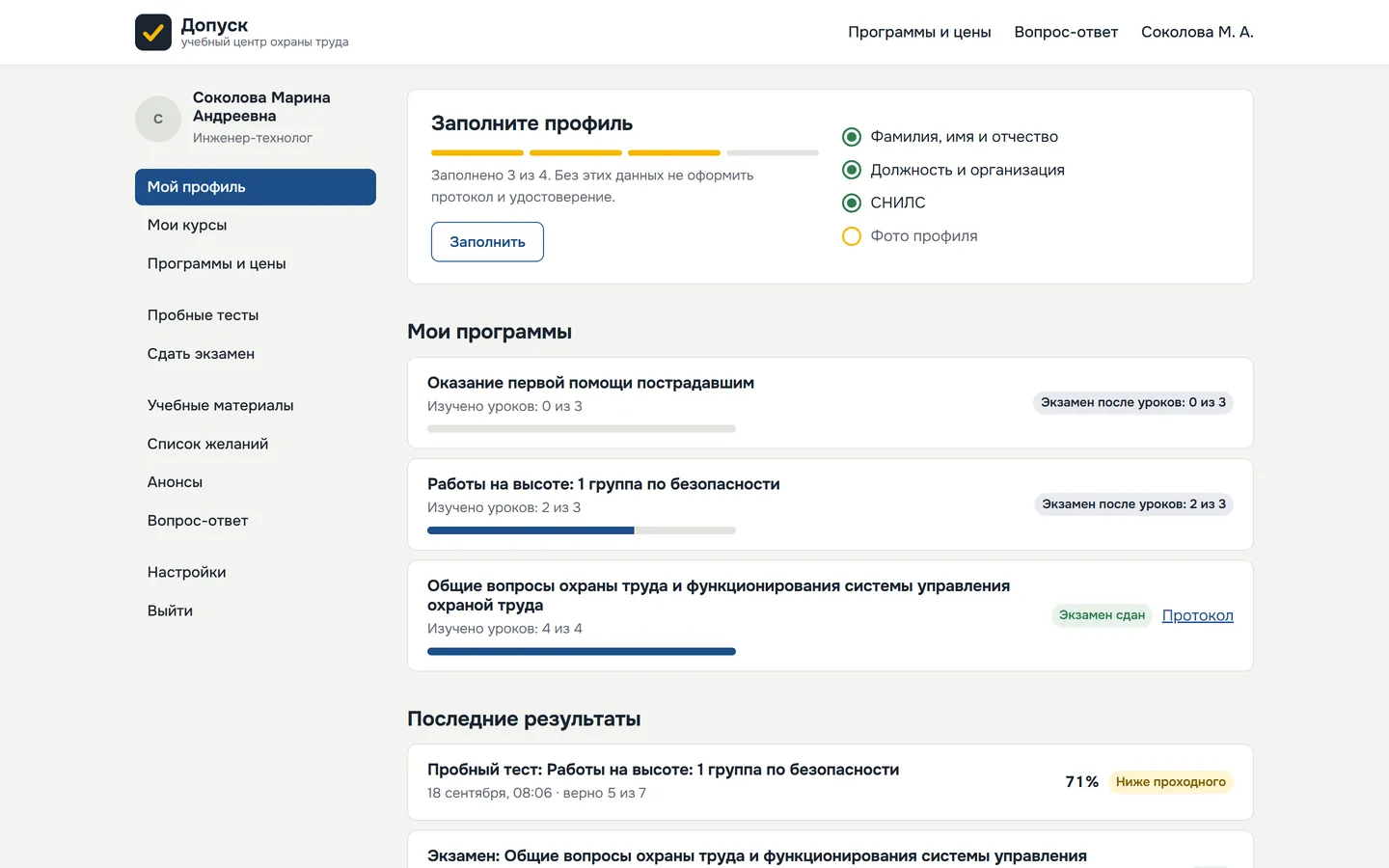
Task: Open the Оказание первой помощи пострадавшим program
Action: tap(590, 383)
